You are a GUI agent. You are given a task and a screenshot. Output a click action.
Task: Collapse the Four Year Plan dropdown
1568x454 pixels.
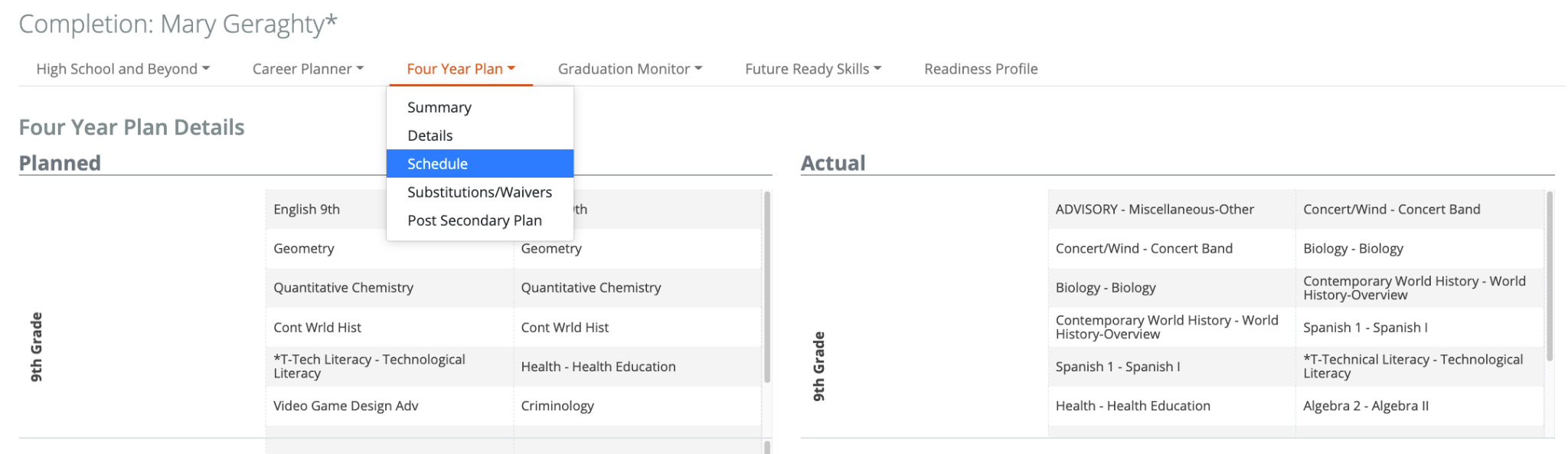pos(460,69)
